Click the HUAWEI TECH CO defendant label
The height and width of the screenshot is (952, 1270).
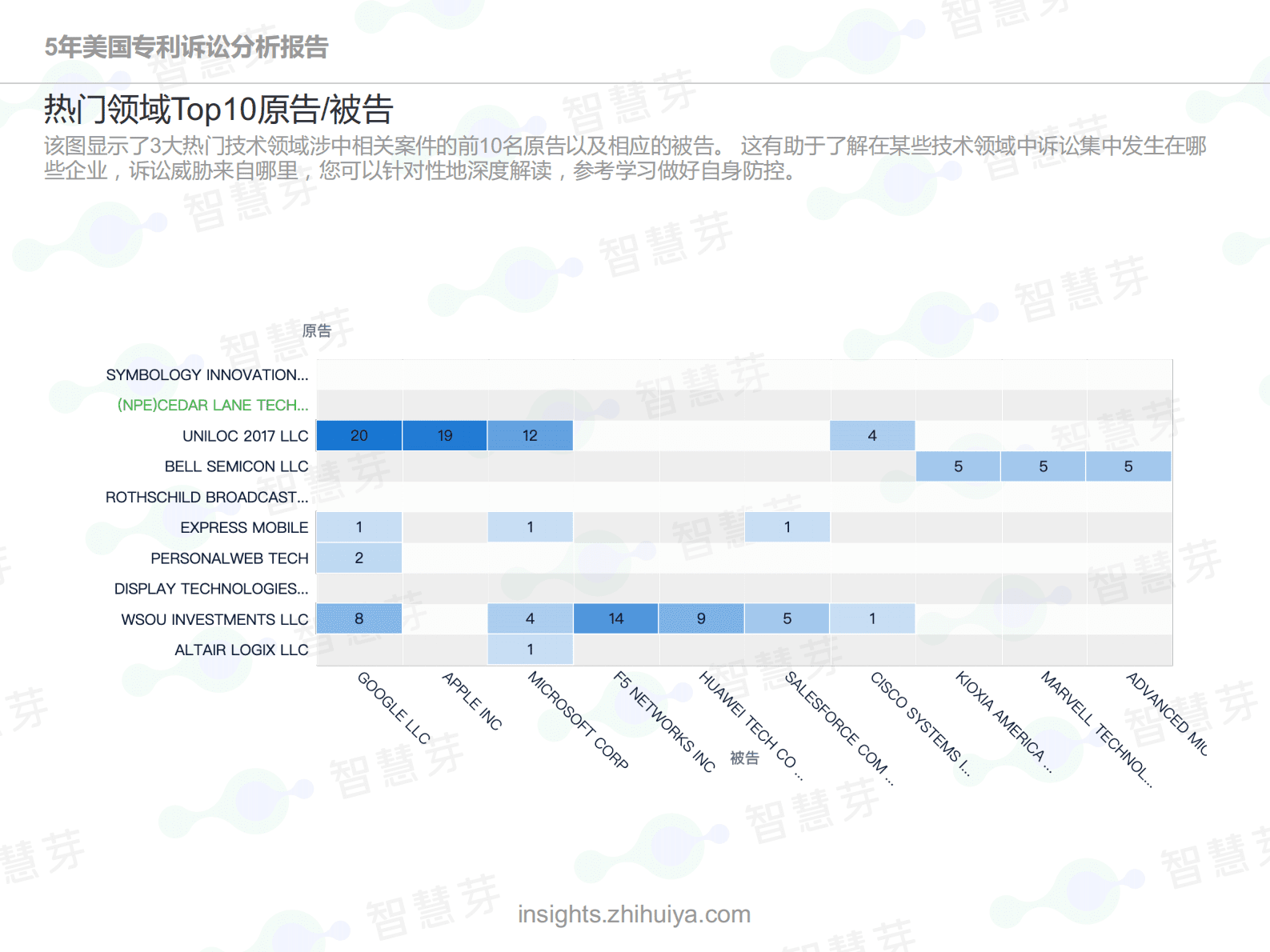[751, 725]
